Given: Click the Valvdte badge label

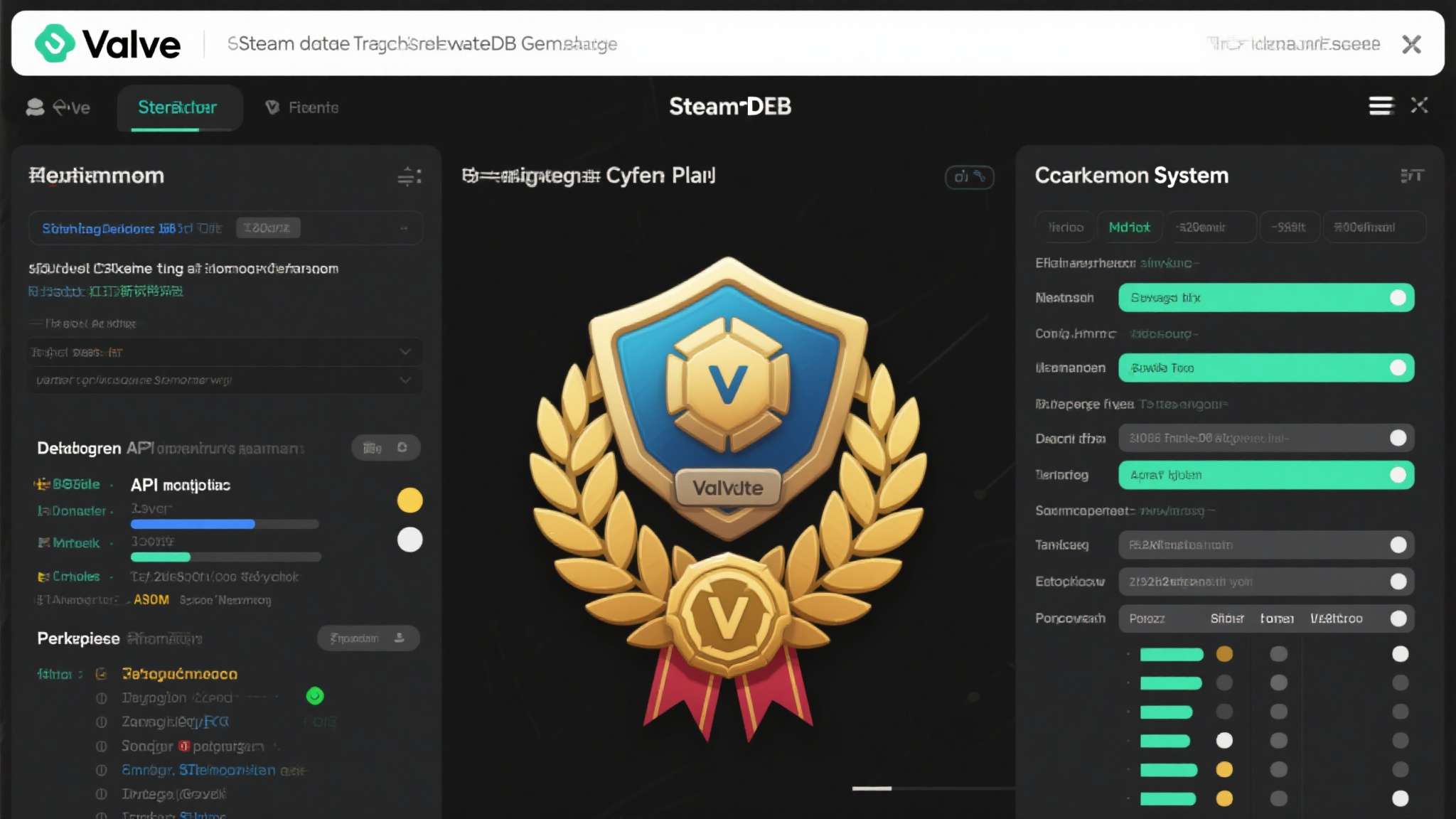Looking at the screenshot, I should [728, 488].
